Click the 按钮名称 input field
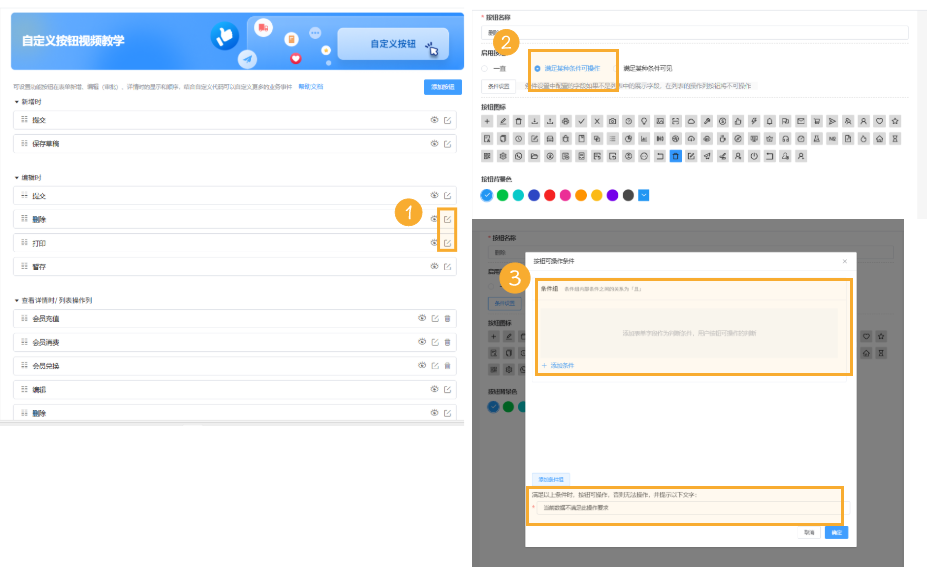The image size is (927, 567). point(695,33)
